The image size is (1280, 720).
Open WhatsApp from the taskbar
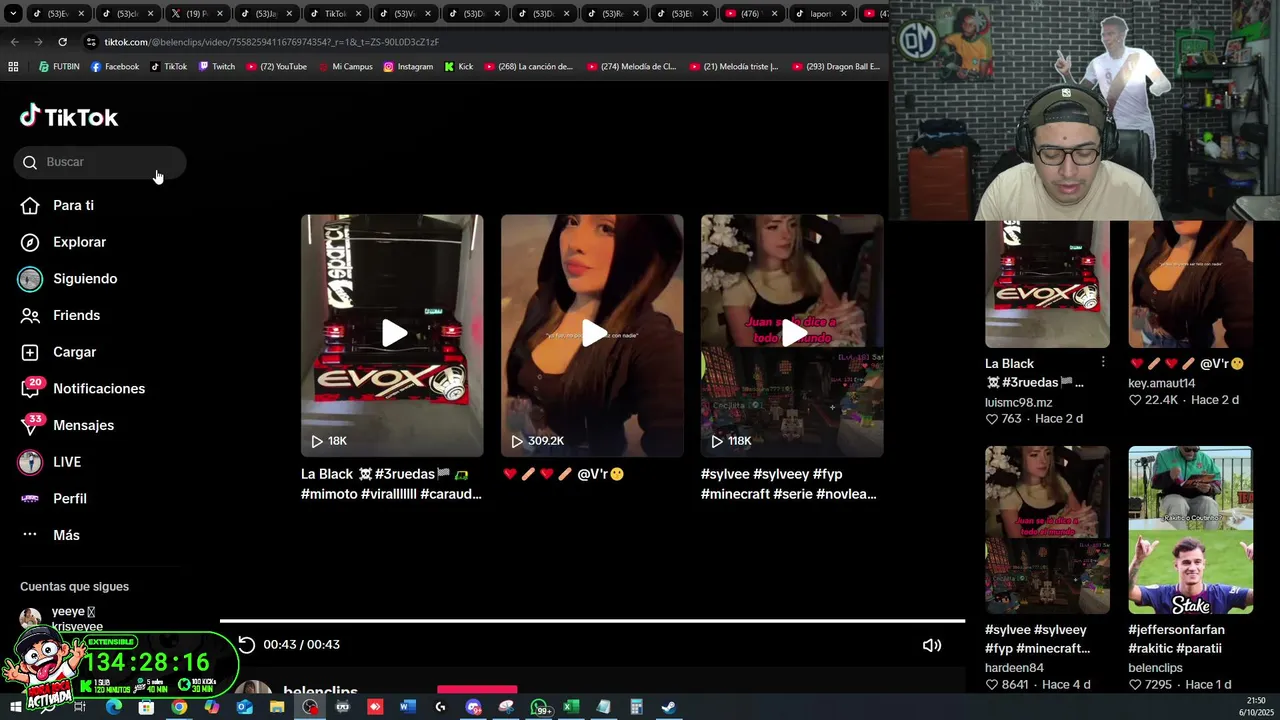click(538, 707)
